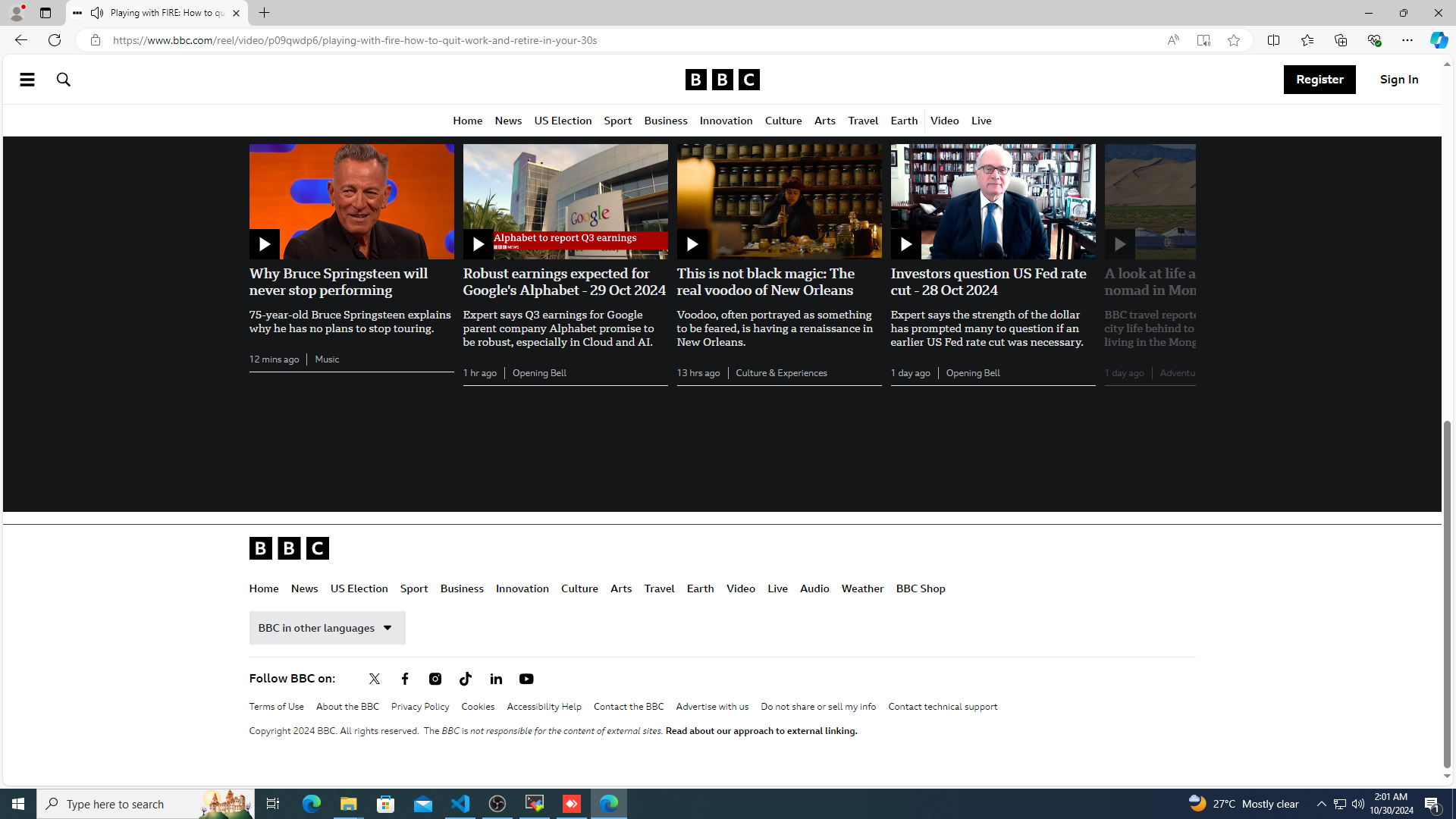
Task: Toggle Immersive Reader in address bar
Action: pyautogui.click(x=1203, y=40)
